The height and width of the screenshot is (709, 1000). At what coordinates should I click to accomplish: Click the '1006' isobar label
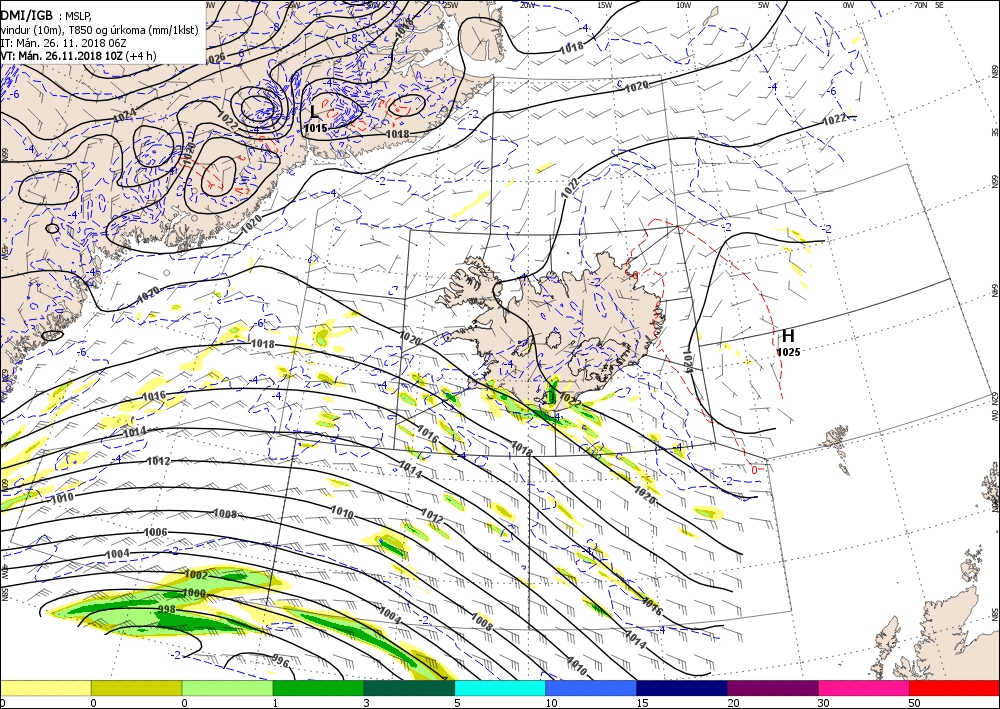tap(156, 532)
